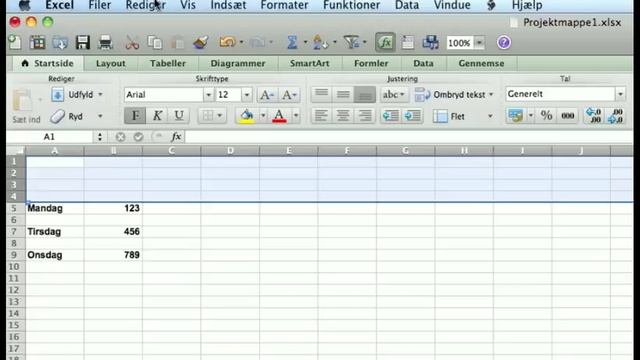Switch to the Tabeller ribbon tab
640x360 pixels.
(168, 64)
